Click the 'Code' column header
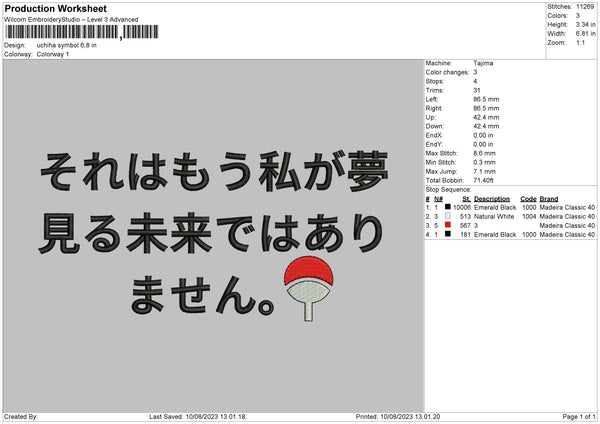 528,199
